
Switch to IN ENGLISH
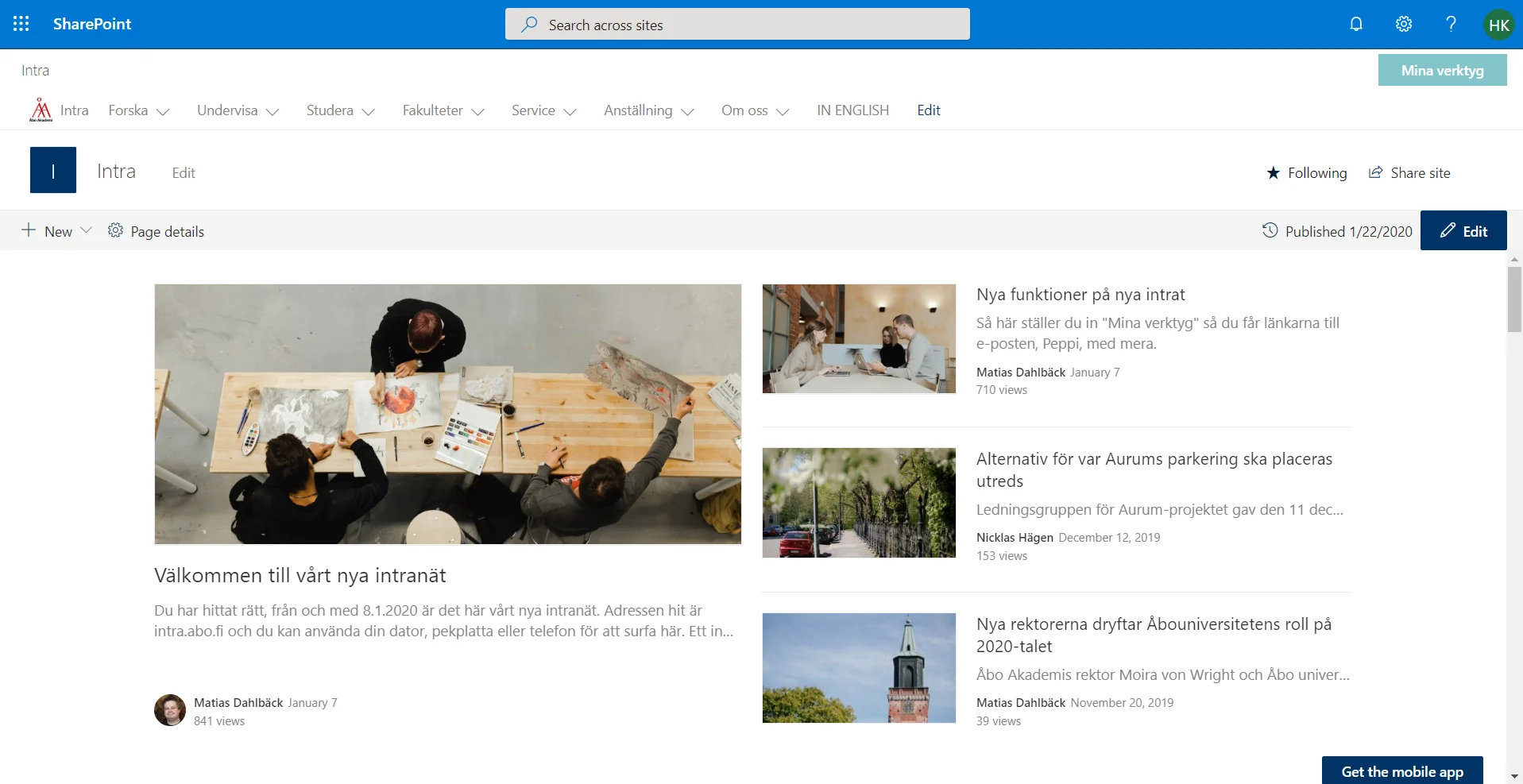coord(852,110)
